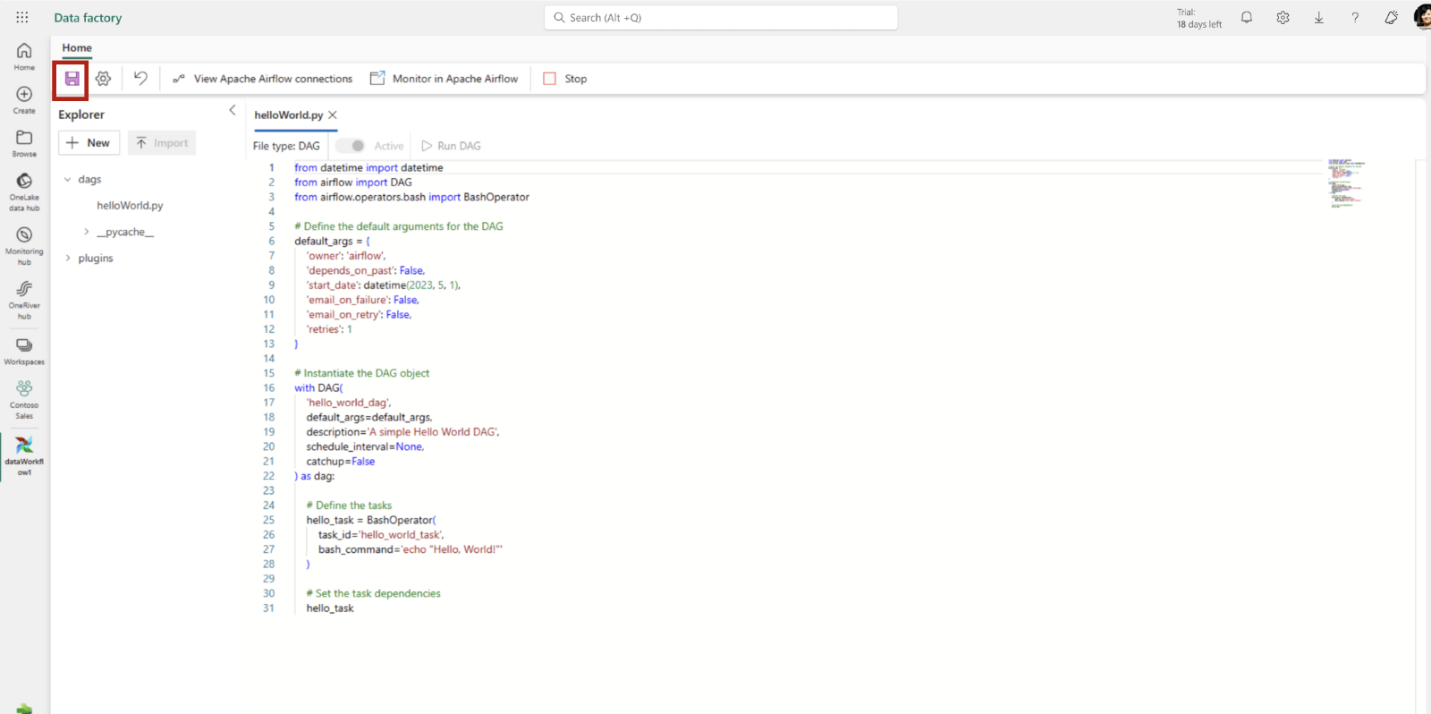Open settings gear in top bar
The height and width of the screenshot is (714, 1431).
(x=1282, y=18)
